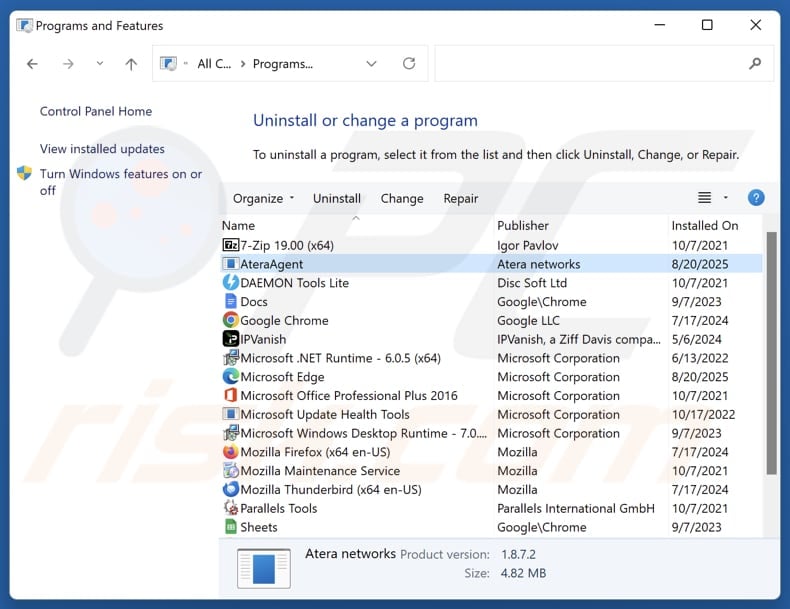The image size is (790, 609).
Task: Open the Organize dropdown menu
Action: pos(263,198)
